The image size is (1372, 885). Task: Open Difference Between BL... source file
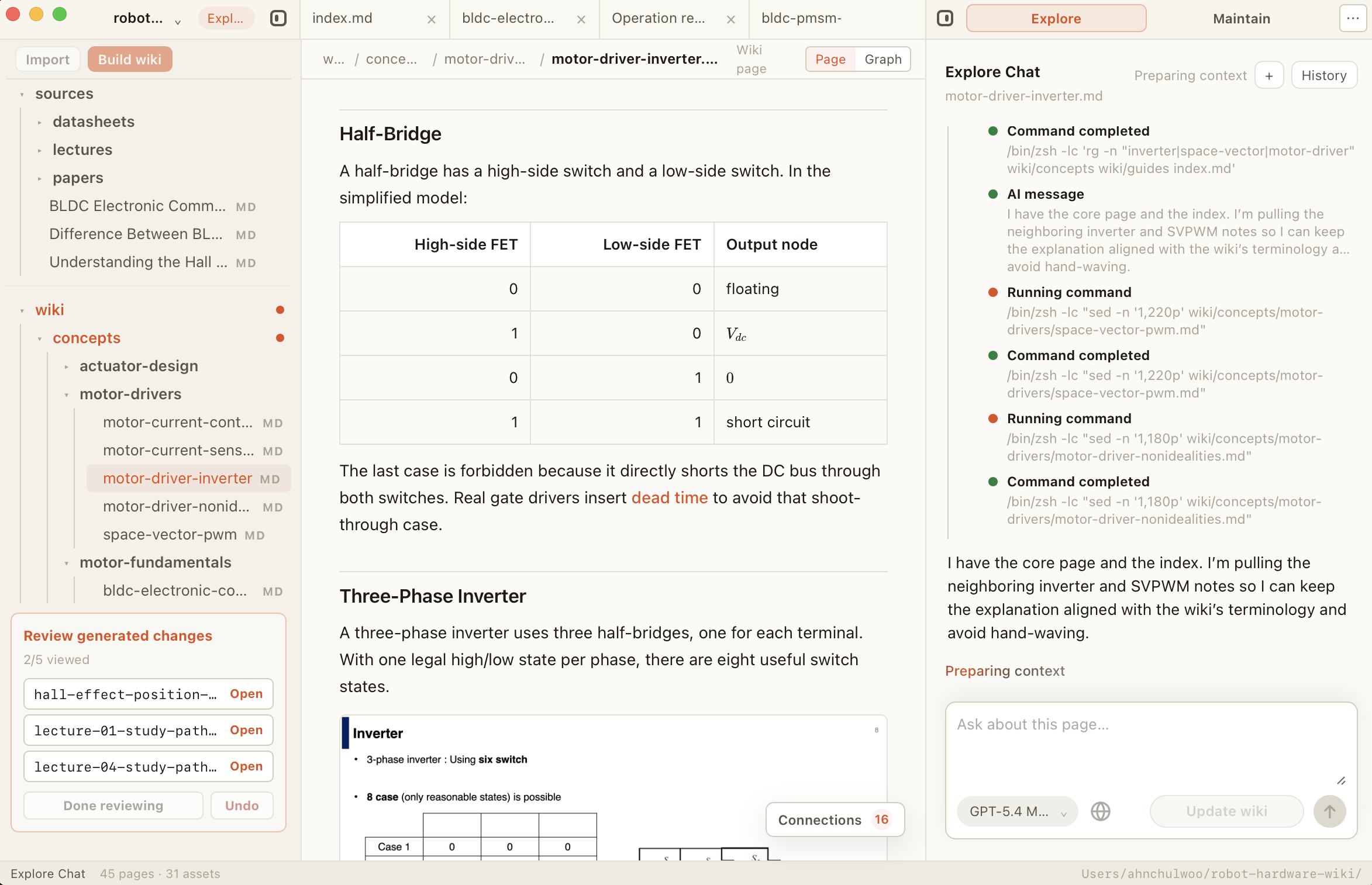pos(153,234)
